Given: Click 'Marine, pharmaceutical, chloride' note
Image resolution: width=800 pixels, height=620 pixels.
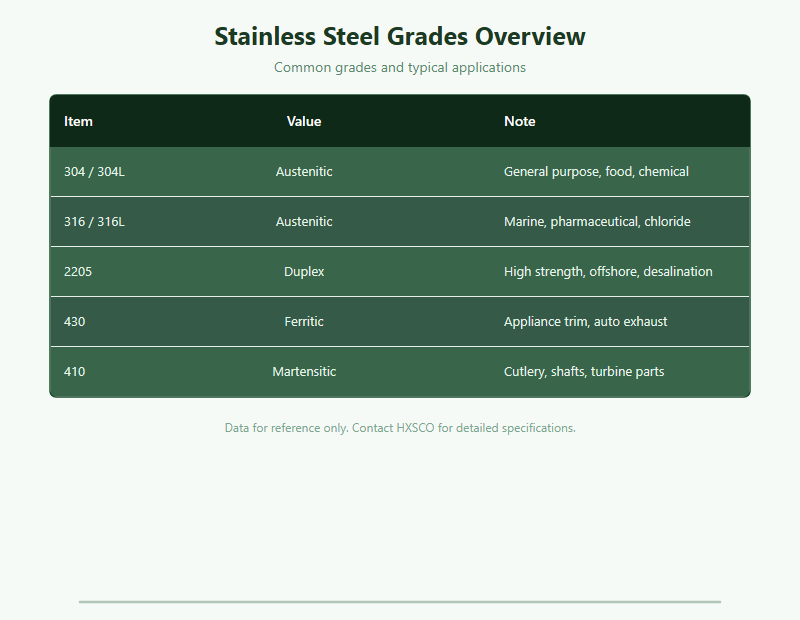Looking at the screenshot, I should point(597,221).
